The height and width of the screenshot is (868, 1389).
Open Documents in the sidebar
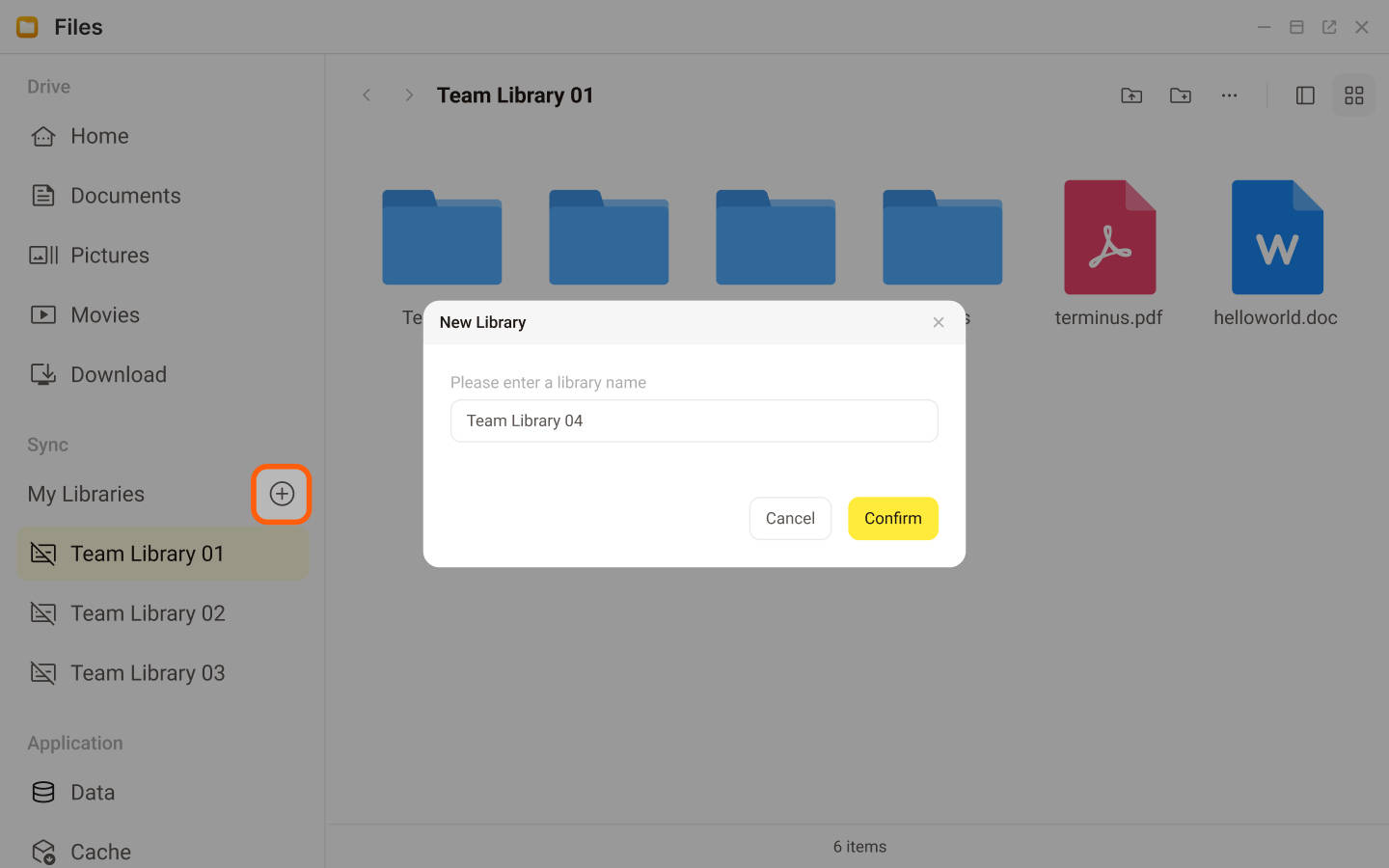162,196
